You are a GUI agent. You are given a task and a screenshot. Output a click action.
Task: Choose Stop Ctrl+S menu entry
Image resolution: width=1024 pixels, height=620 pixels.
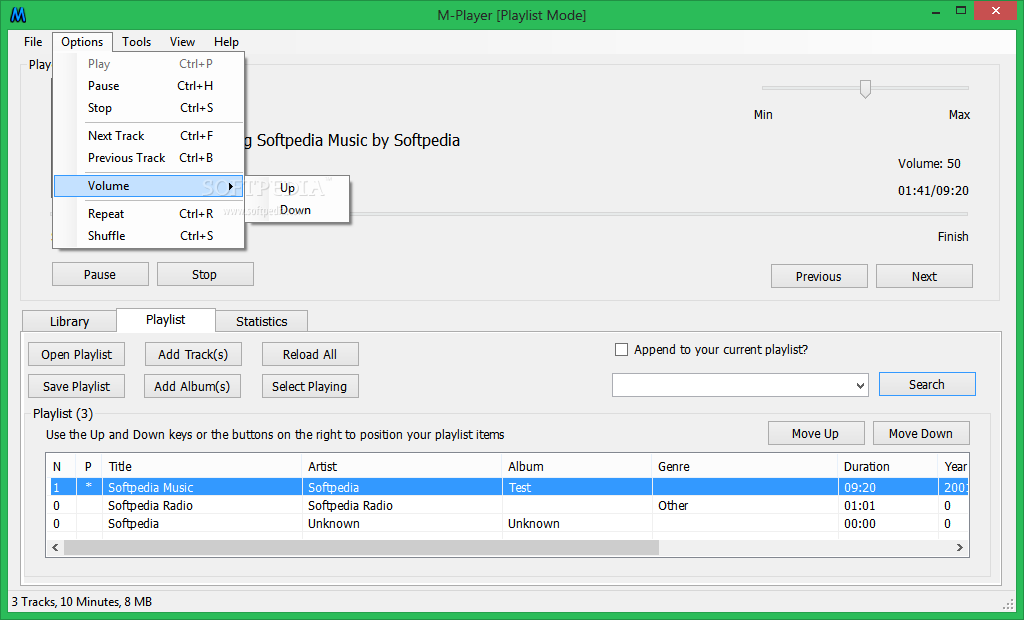149,108
